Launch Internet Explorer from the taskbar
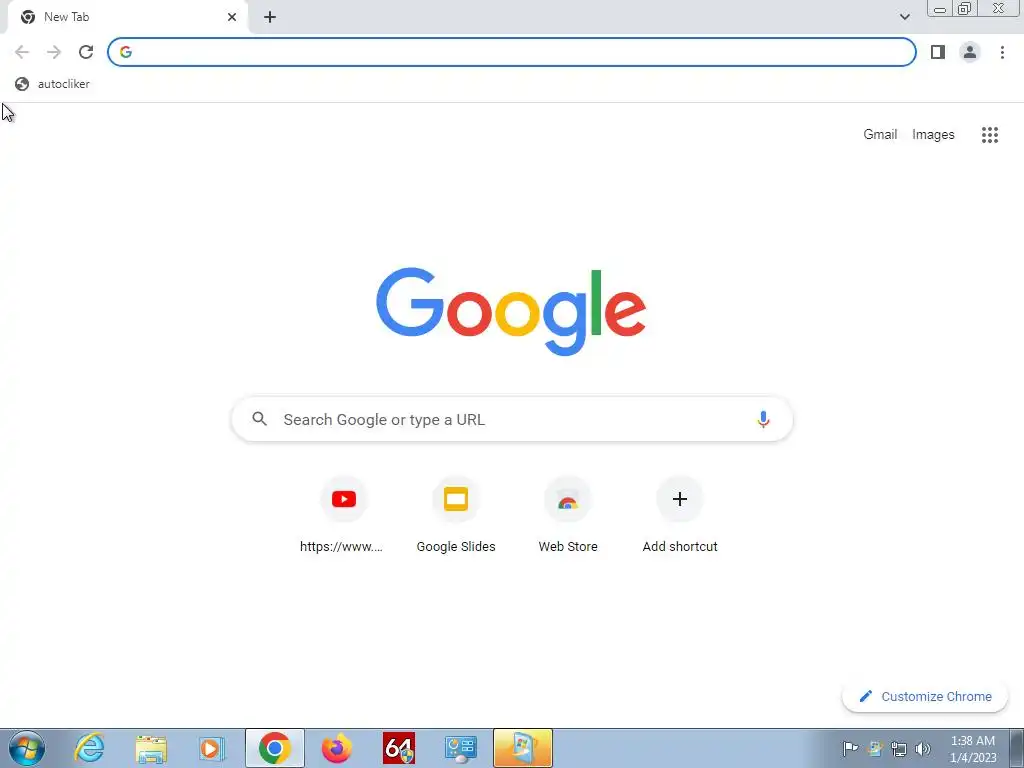Screen dimensions: 1024x768 pyautogui.click(x=89, y=748)
